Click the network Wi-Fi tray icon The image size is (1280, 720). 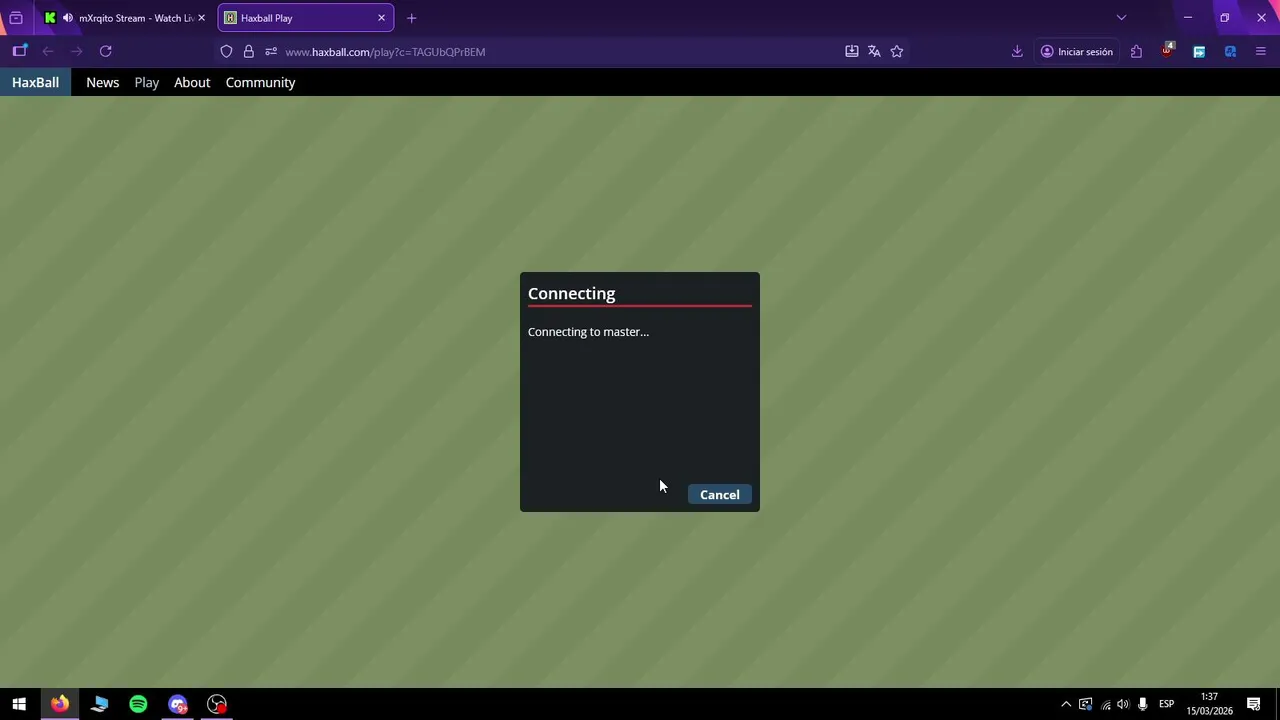pos(1105,704)
